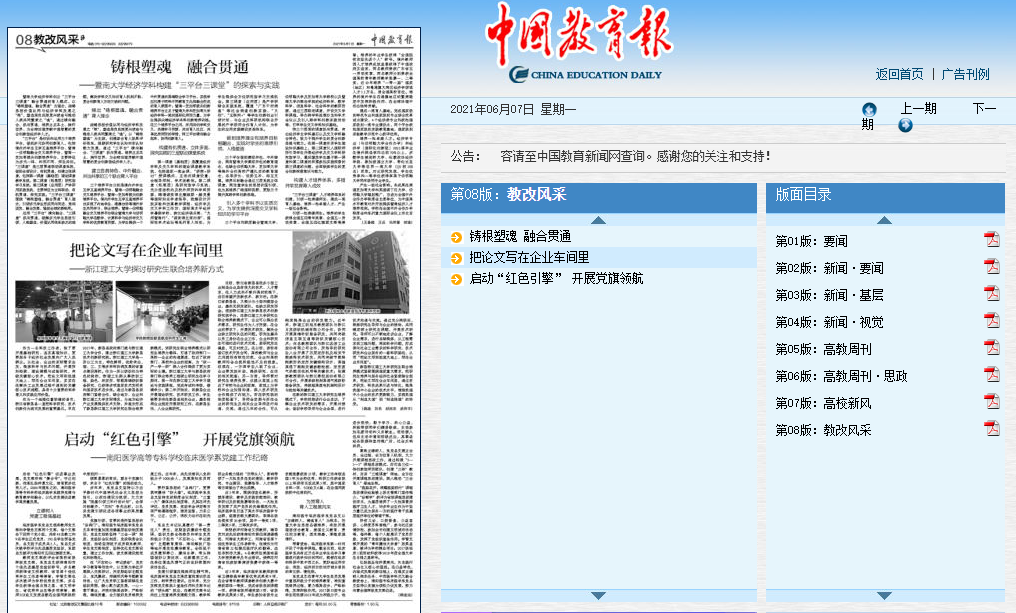Click orange arrow bullet beside 铸根塑魂 融合贯通
The height and width of the screenshot is (613, 1016).
click(457, 237)
